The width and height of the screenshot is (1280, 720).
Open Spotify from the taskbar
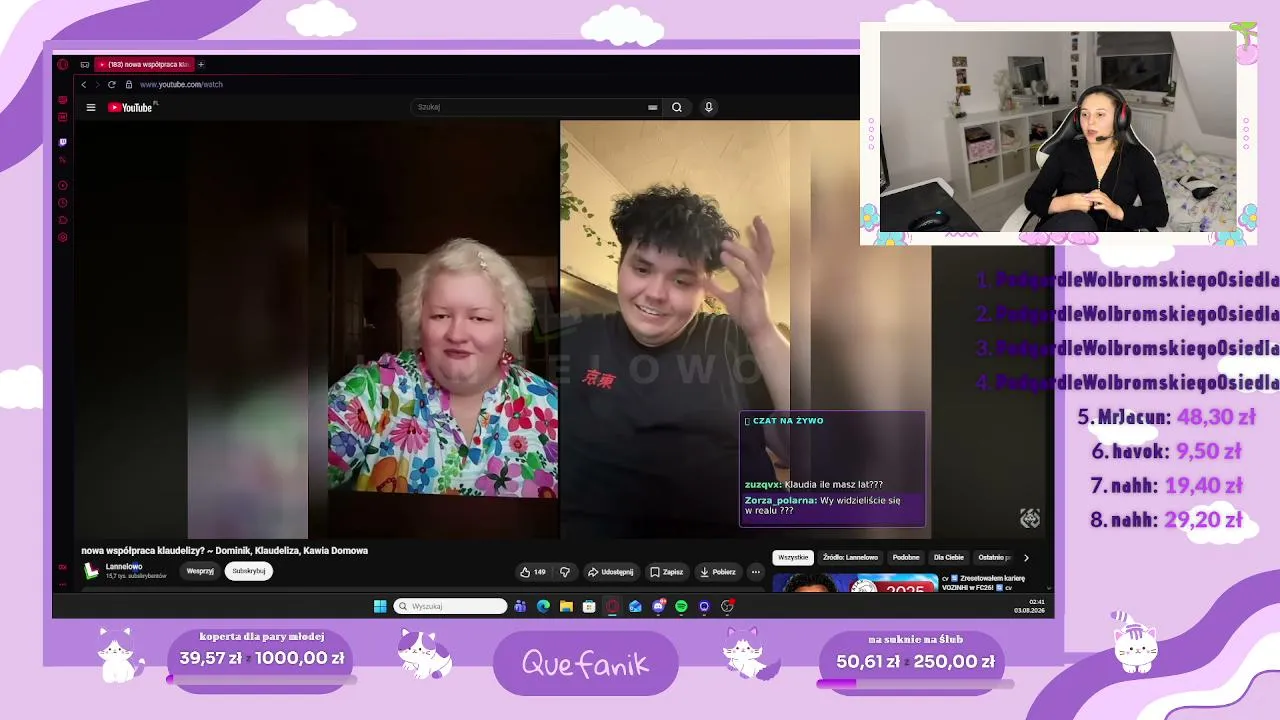(681, 606)
